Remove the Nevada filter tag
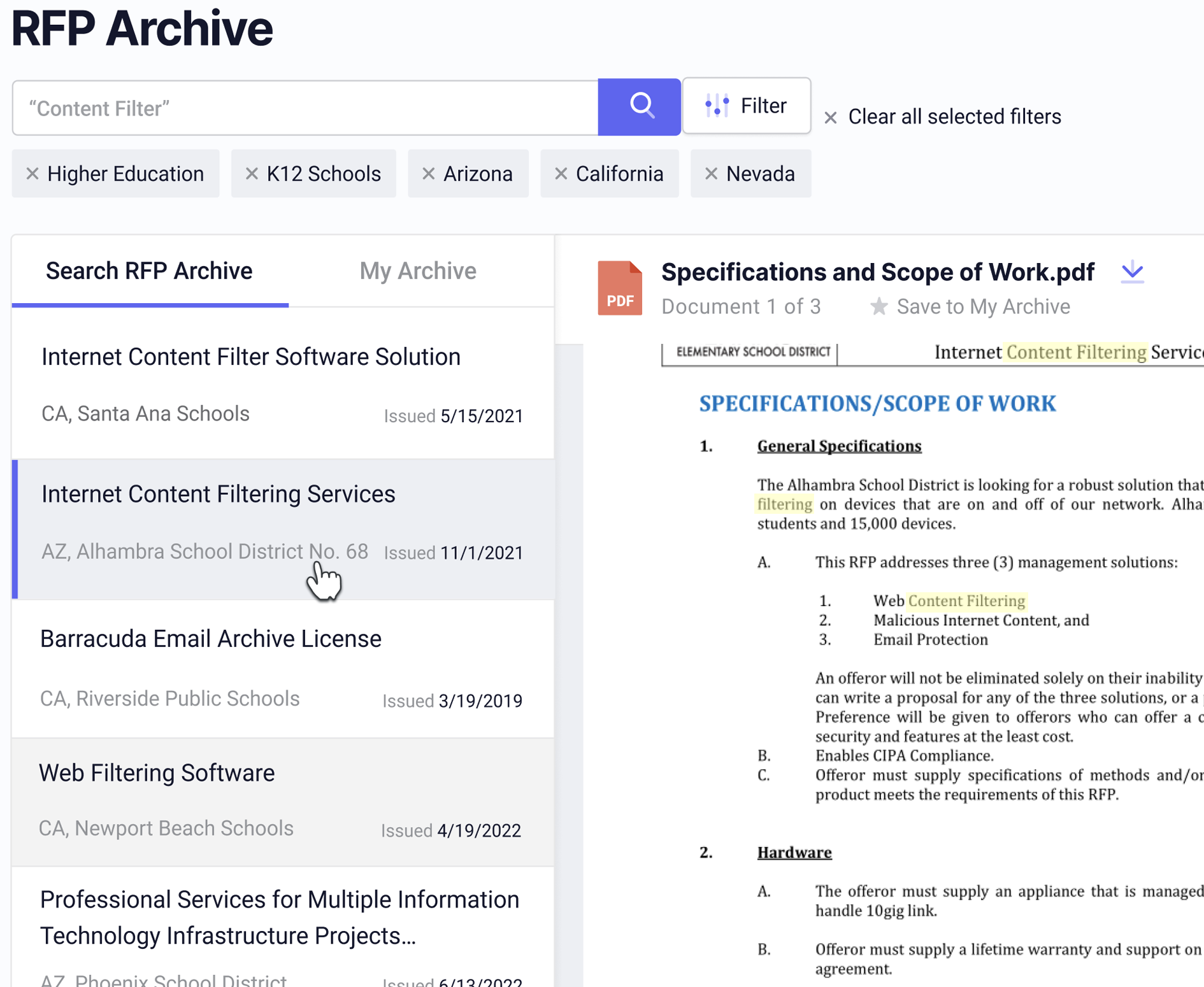Image resolution: width=1204 pixels, height=987 pixels. (711, 173)
